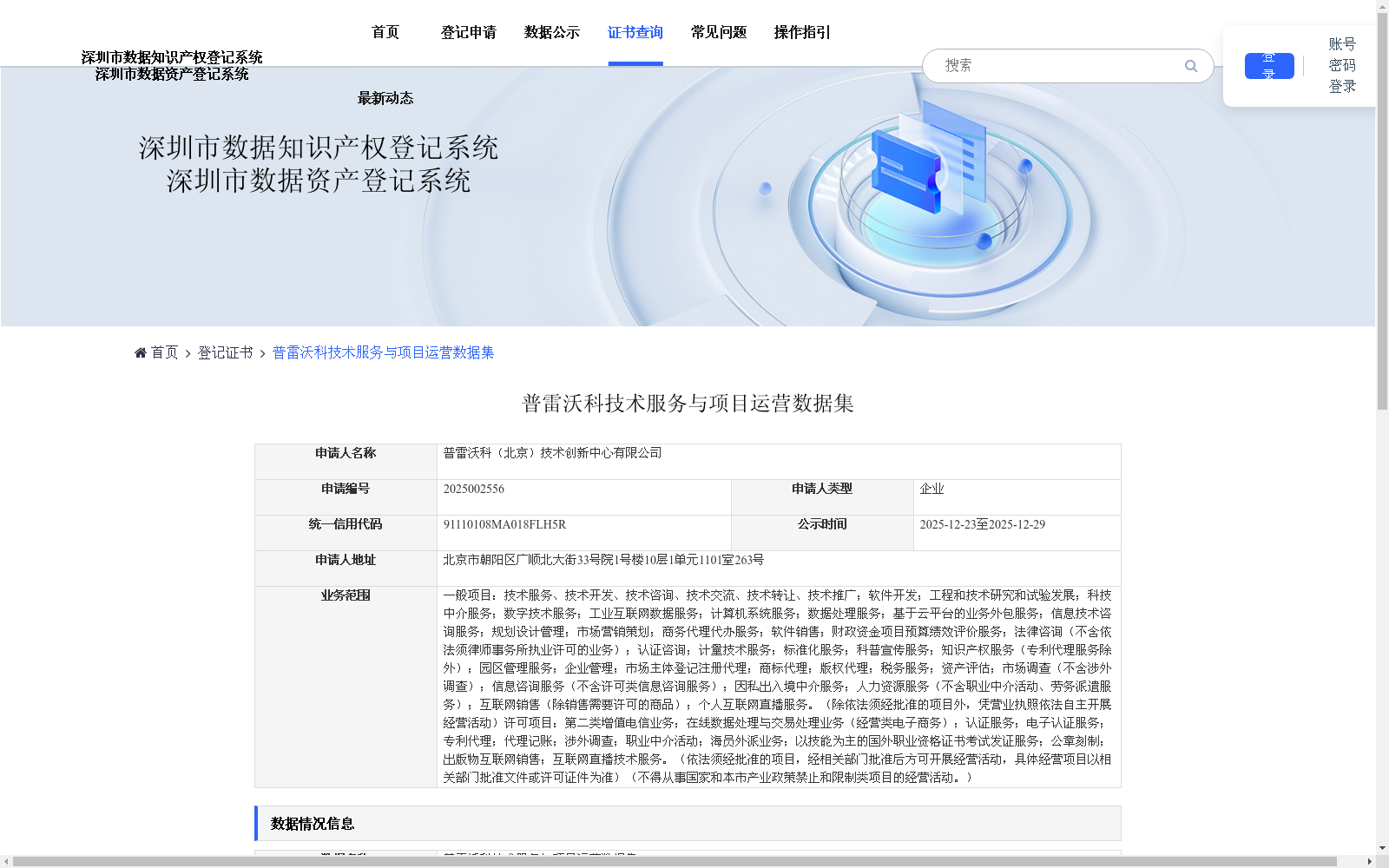Screen dimensions: 1389x868
Task: Click the home icon in breadcrumb
Action: (x=141, y=352)
